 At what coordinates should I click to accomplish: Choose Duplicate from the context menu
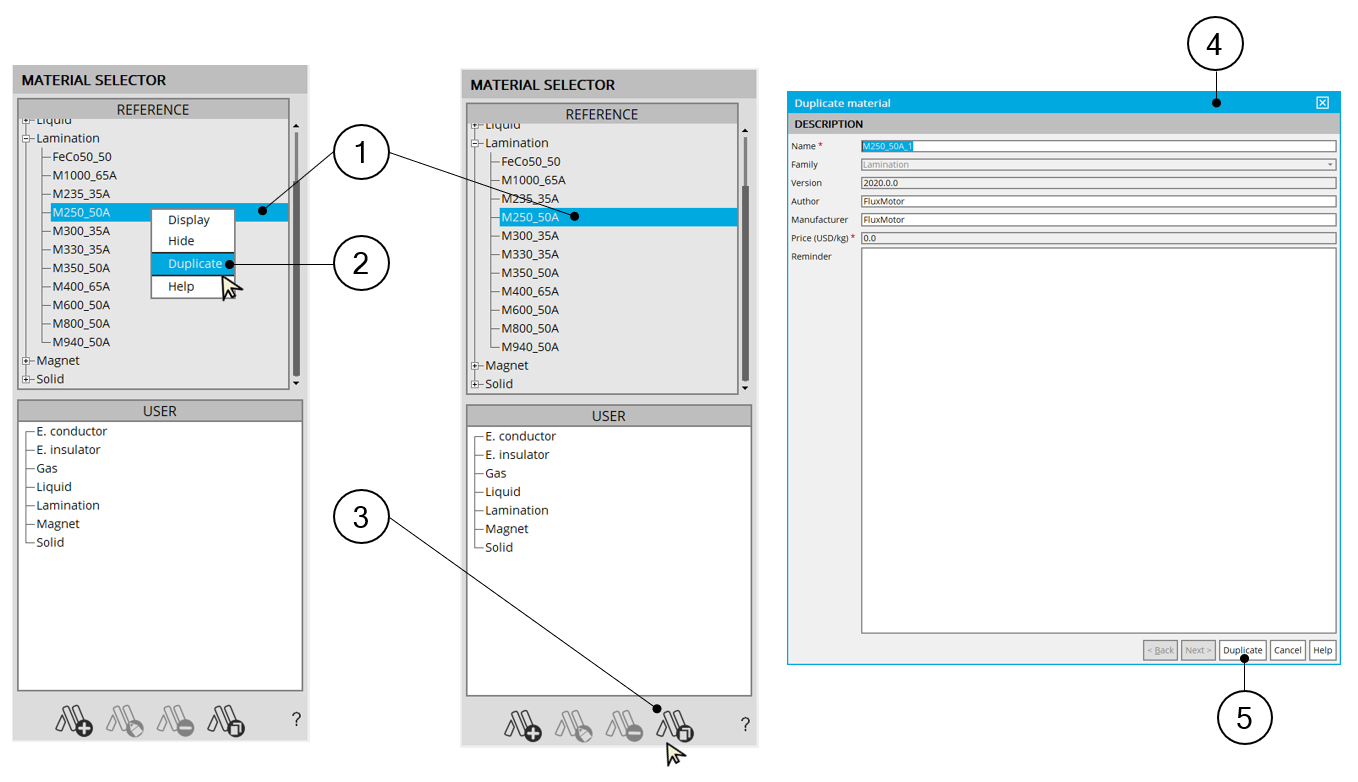(x=195, y=264)
